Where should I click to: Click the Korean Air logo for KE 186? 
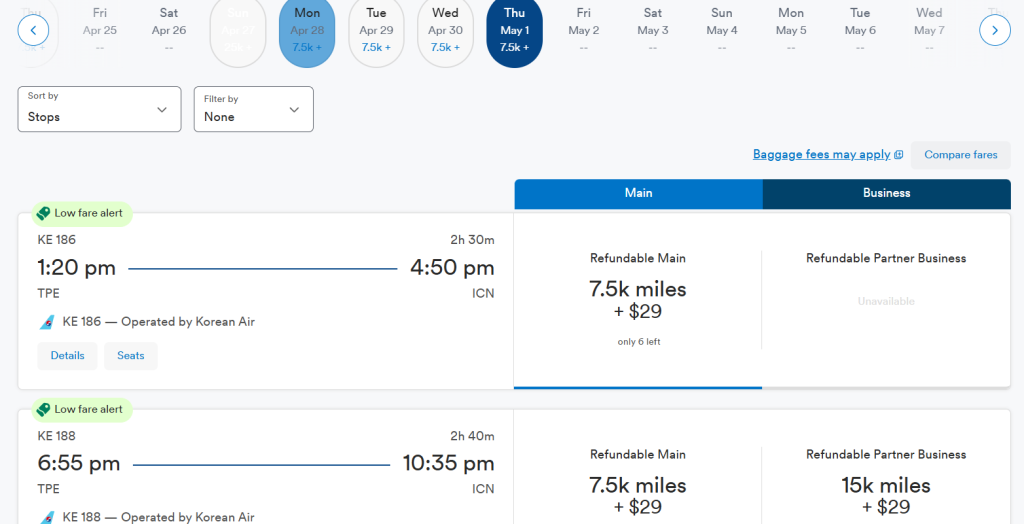tap(47, 322)
